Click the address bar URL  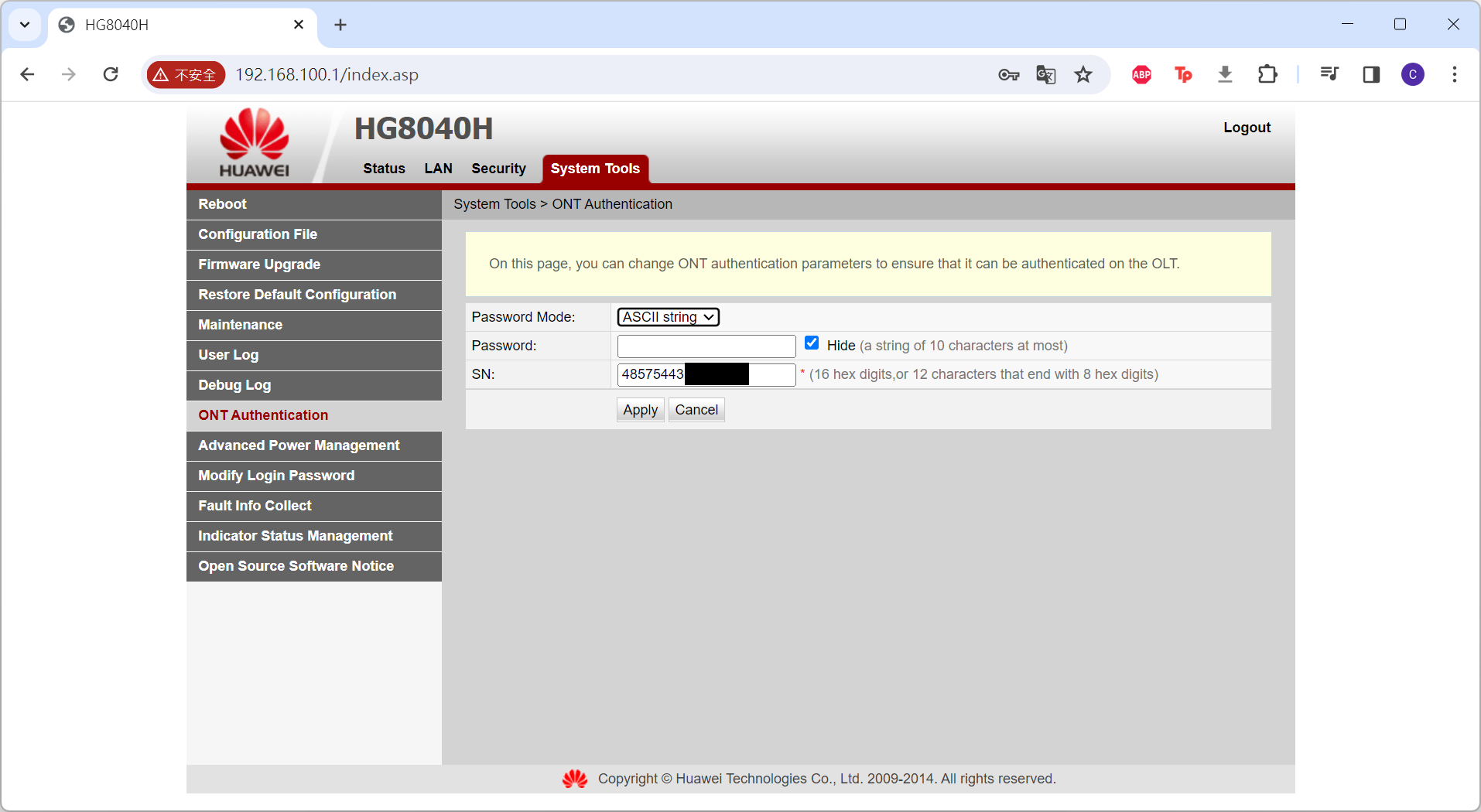[x=327, y=74]
